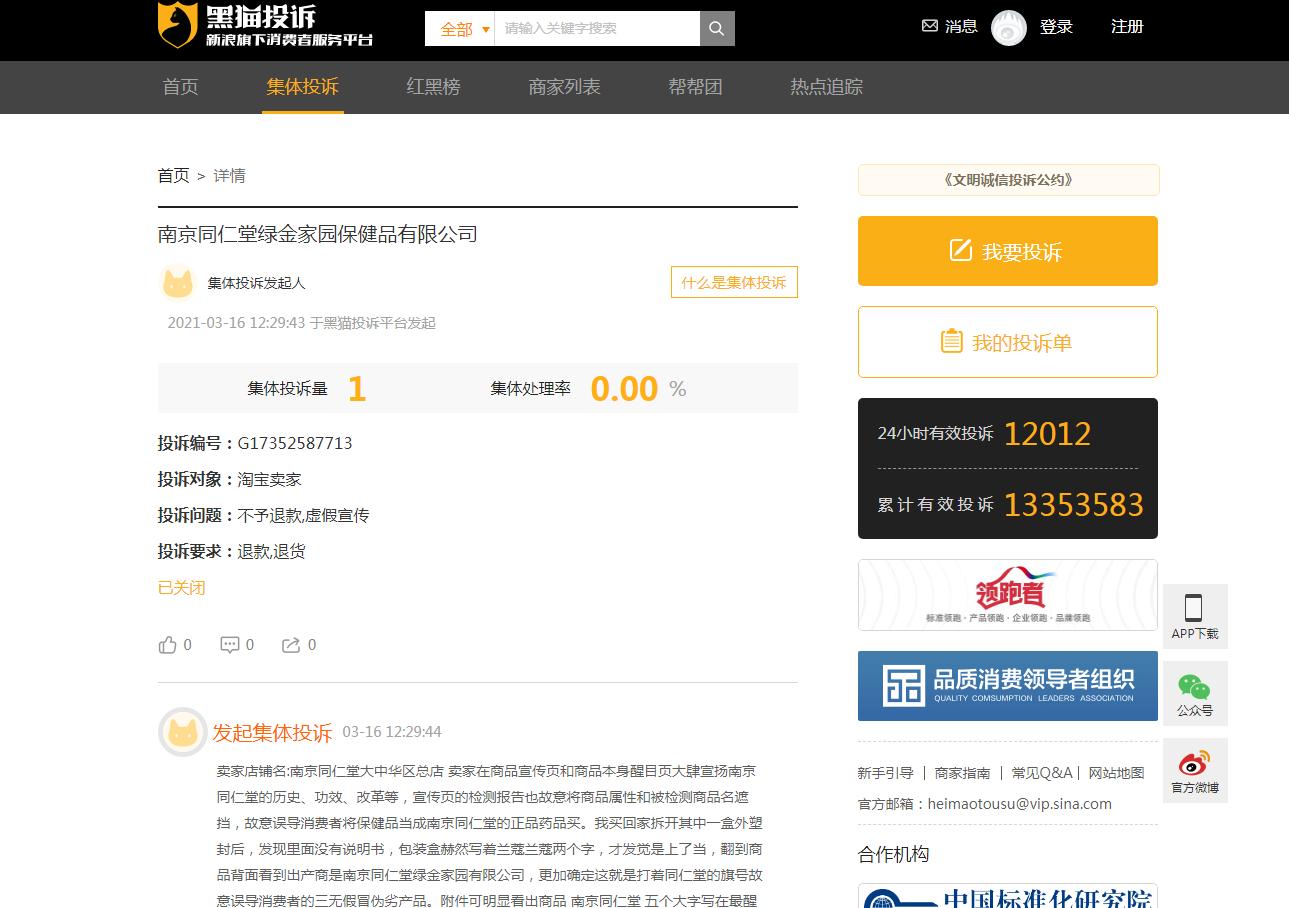Open the 消息 message icon
This screenshot has height=908, width=1289.
point(948,27)
